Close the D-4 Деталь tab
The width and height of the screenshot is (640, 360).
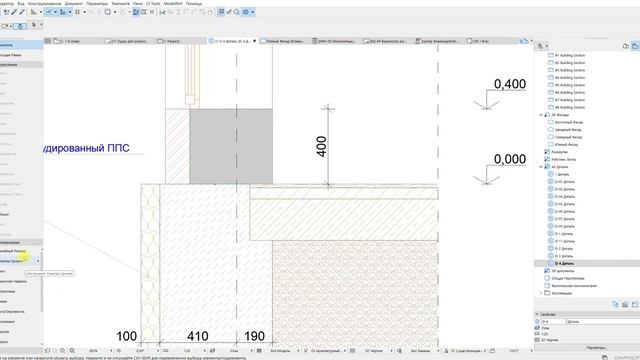click(x=255, y=41)
